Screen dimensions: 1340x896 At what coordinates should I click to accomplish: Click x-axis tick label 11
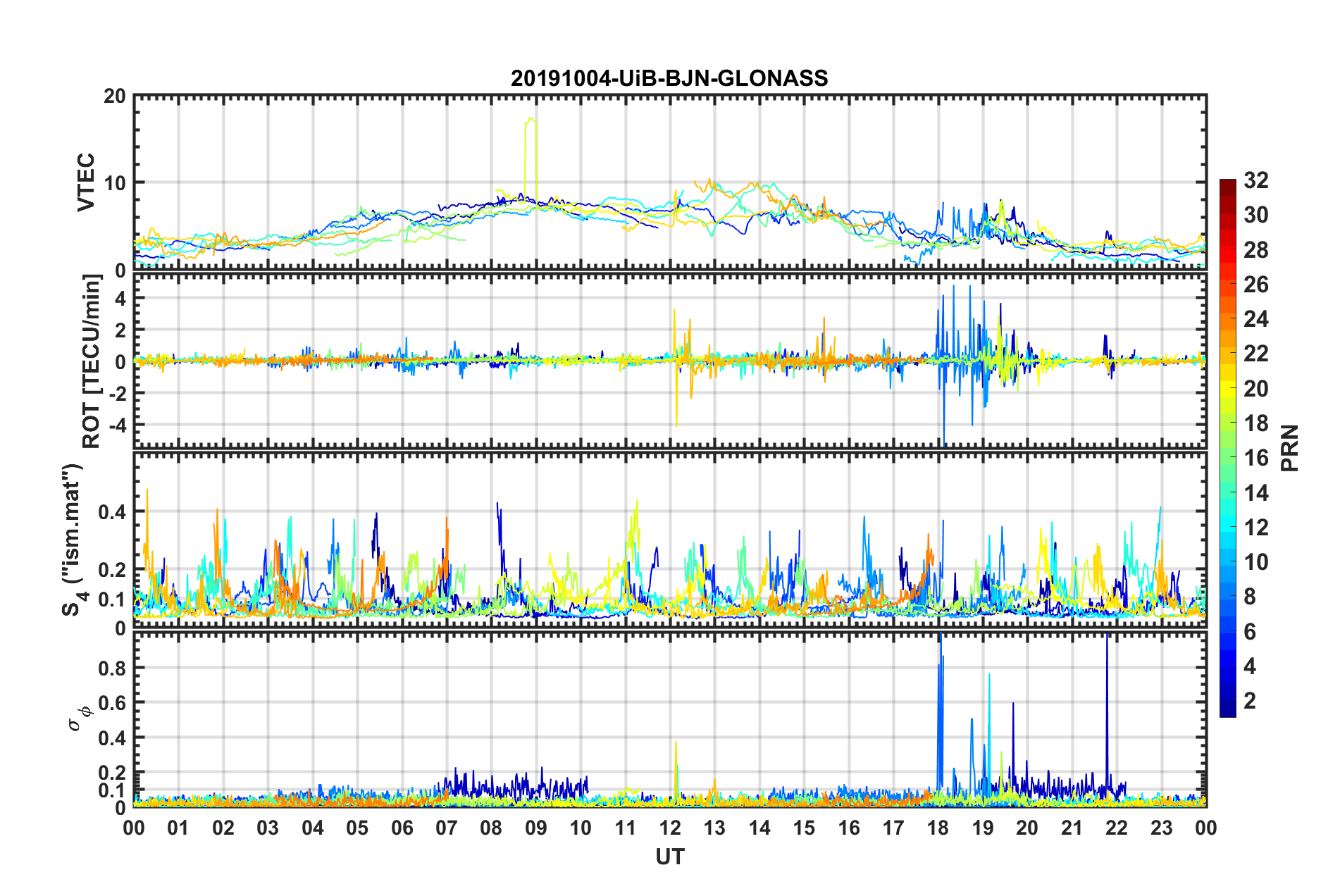click(x=626, y=828)
